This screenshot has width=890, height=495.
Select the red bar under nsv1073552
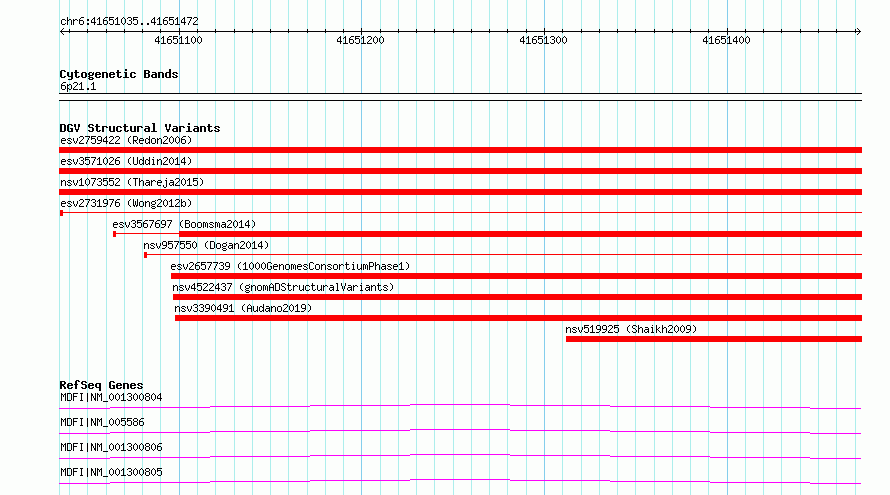click(x=460, y=192)
